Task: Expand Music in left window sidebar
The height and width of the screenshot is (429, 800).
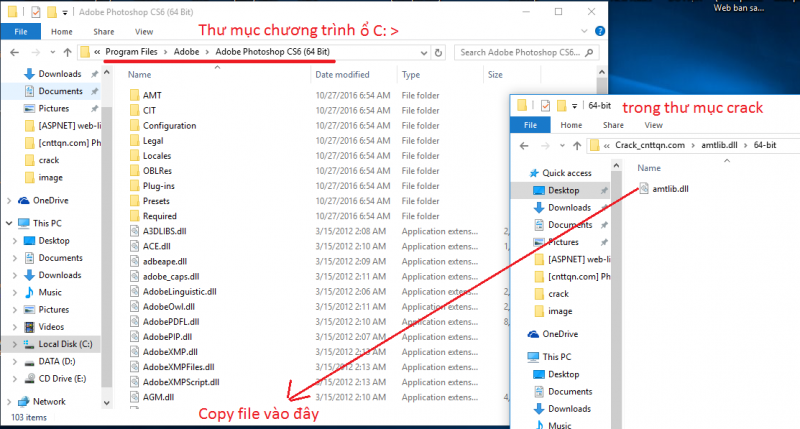Action: tap(14, 292)
